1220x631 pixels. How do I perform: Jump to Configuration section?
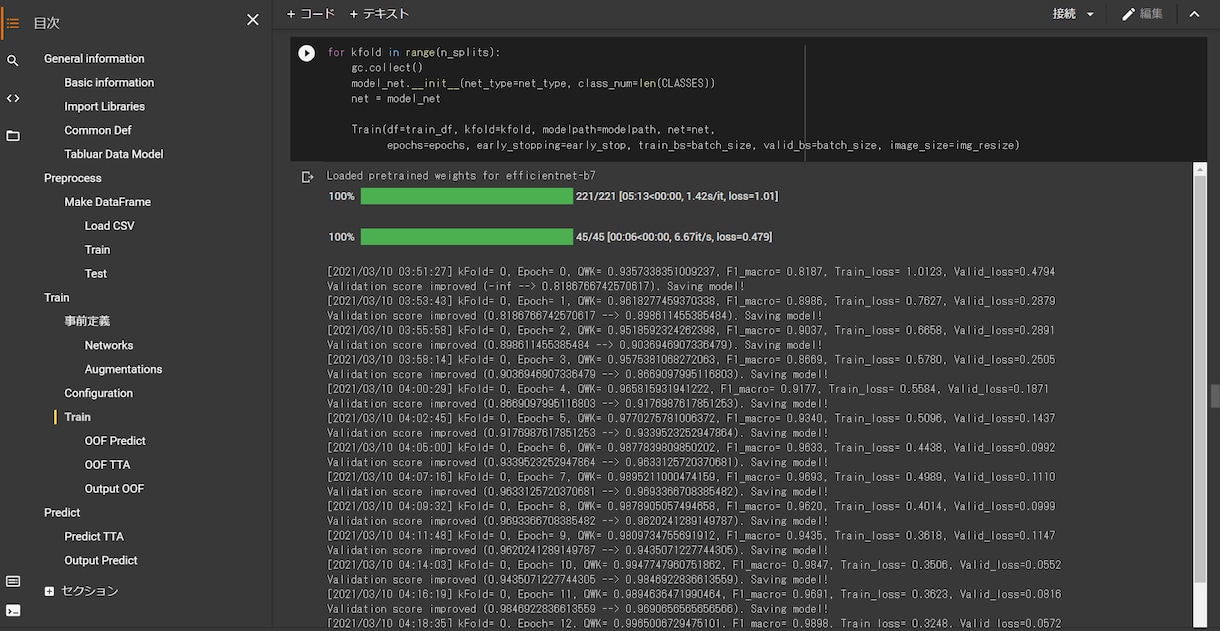click(x=99, y=394)
